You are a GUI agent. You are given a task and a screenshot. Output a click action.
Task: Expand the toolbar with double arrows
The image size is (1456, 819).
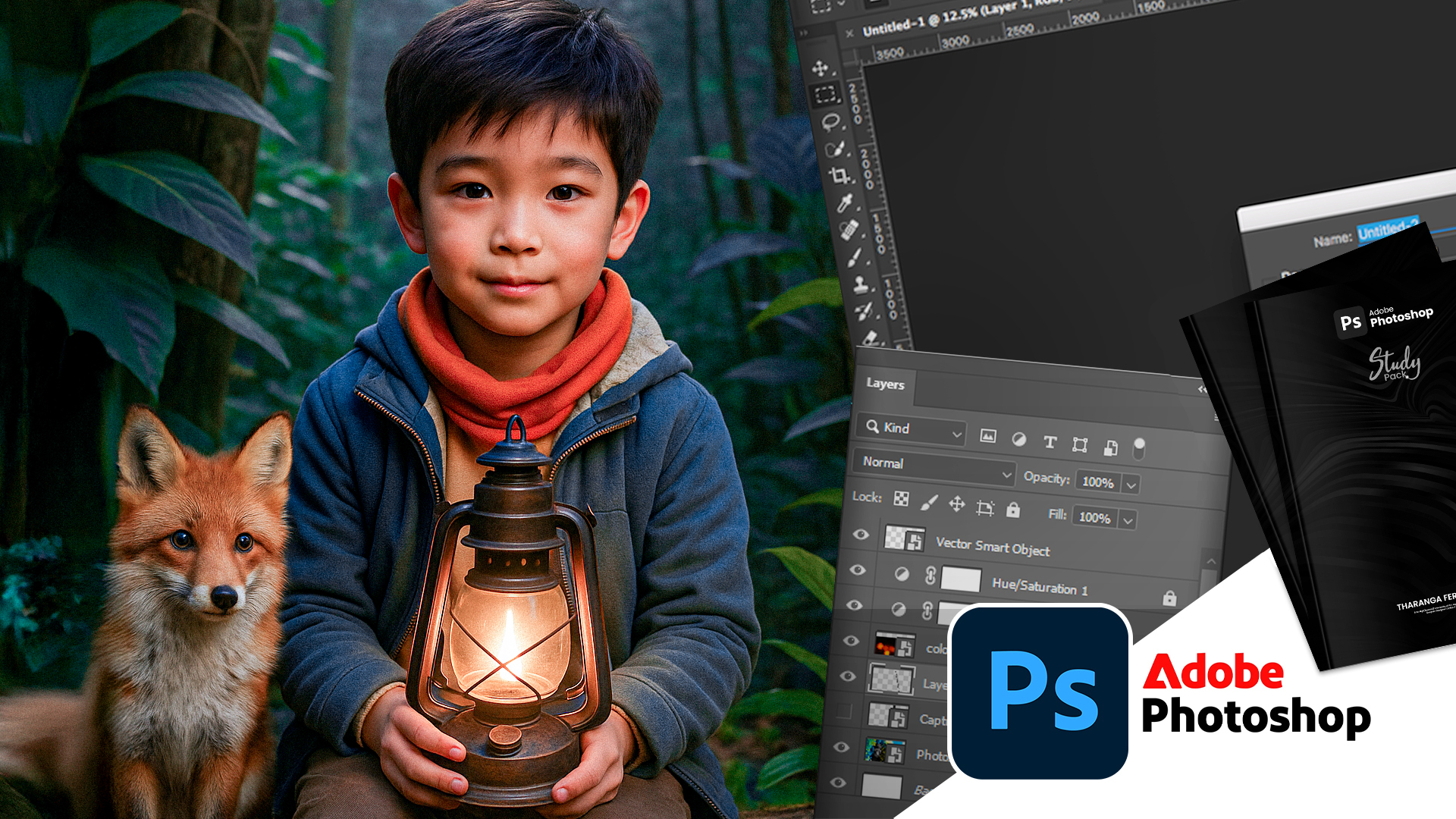803,33
